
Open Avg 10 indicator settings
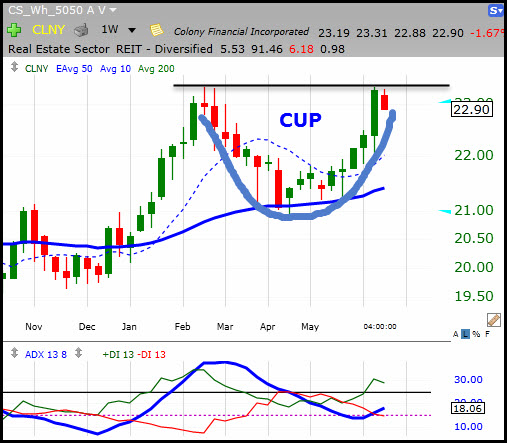point(115,69)
